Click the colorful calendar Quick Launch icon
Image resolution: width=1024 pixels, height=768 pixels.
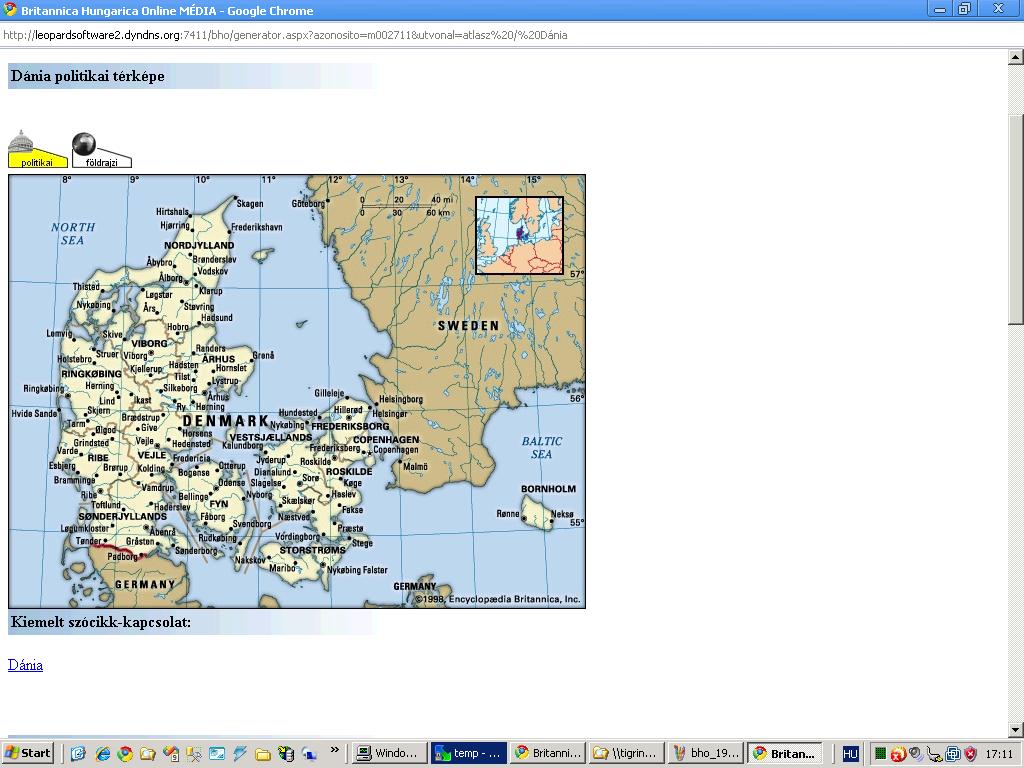click(170, 754)
